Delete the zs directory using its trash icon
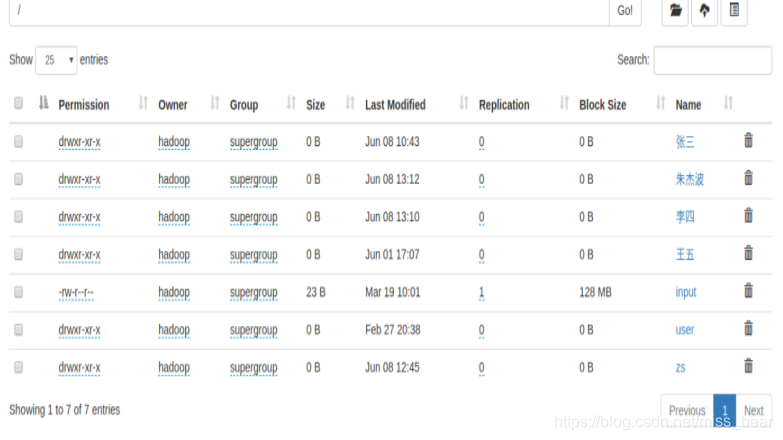The height and width of the screenshot is (440, 783). tap(748, 366)
